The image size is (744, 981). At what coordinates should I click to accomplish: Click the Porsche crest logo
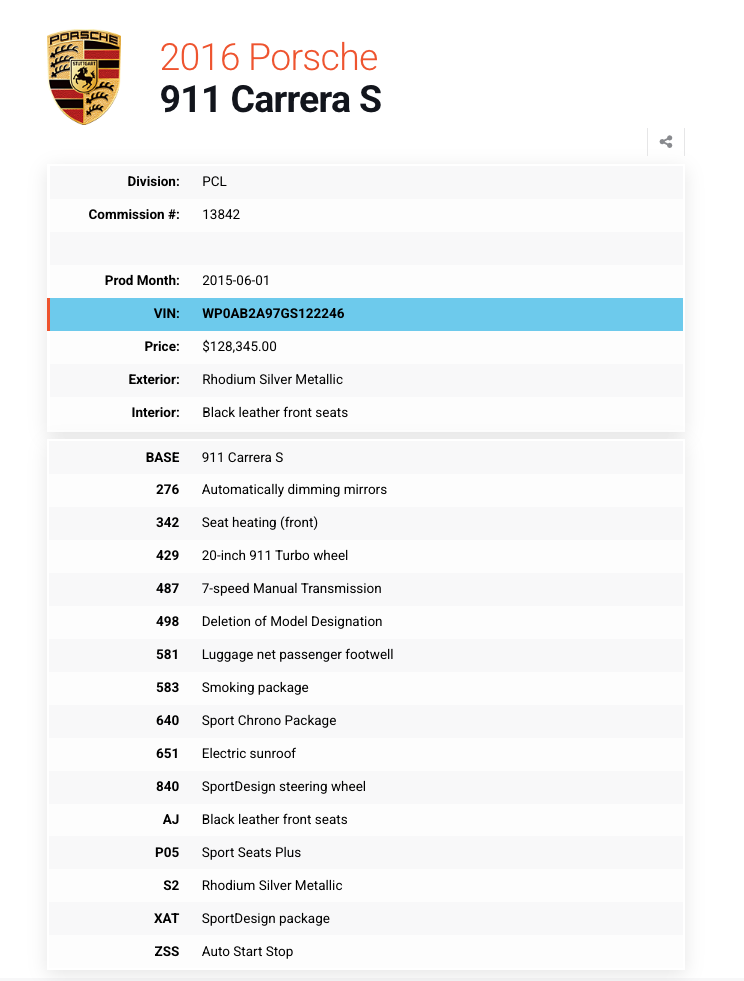point(84,77)
